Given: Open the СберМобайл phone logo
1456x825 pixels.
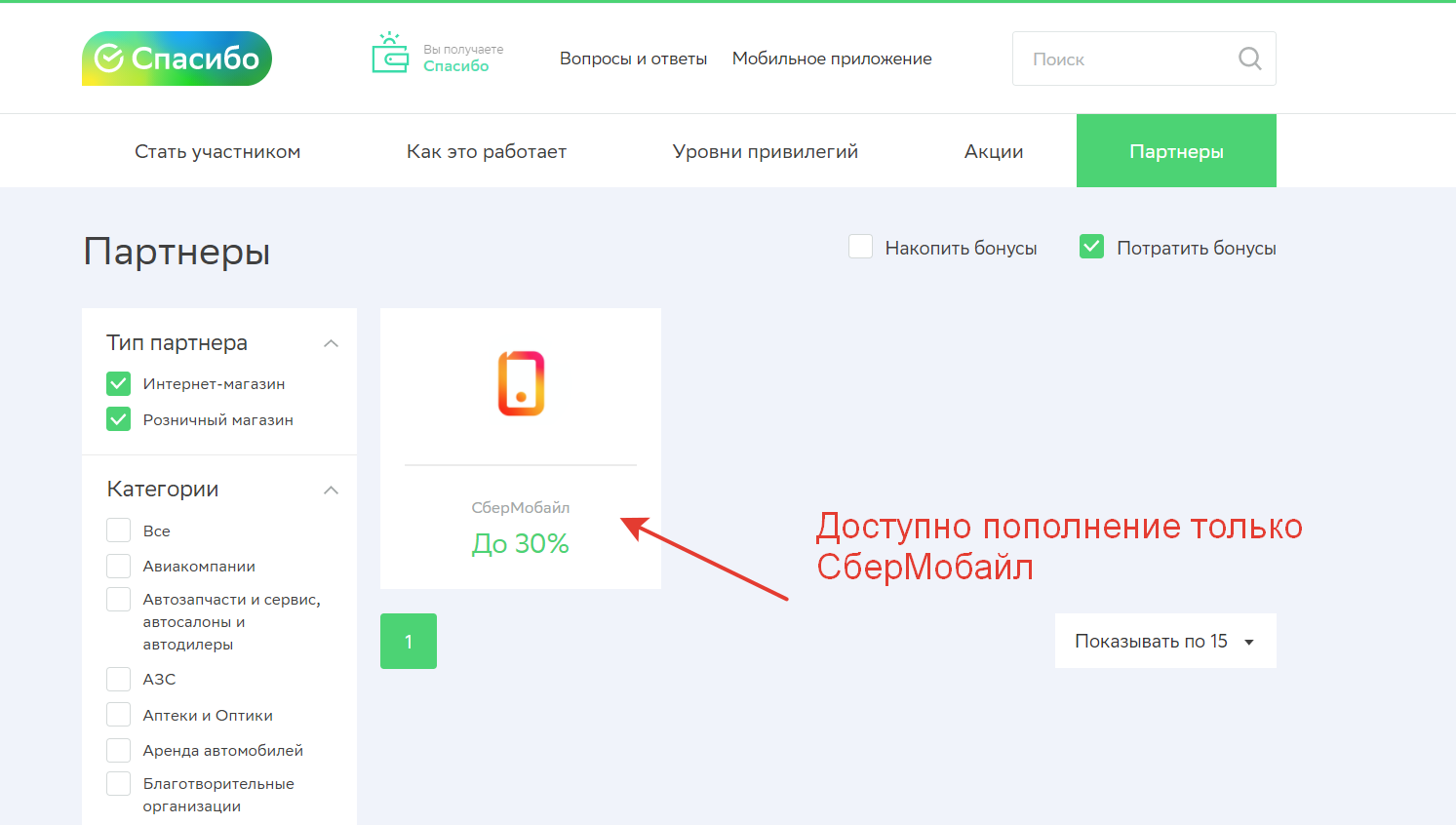Looking at the screenshot, I should click(x=521, y=383).
